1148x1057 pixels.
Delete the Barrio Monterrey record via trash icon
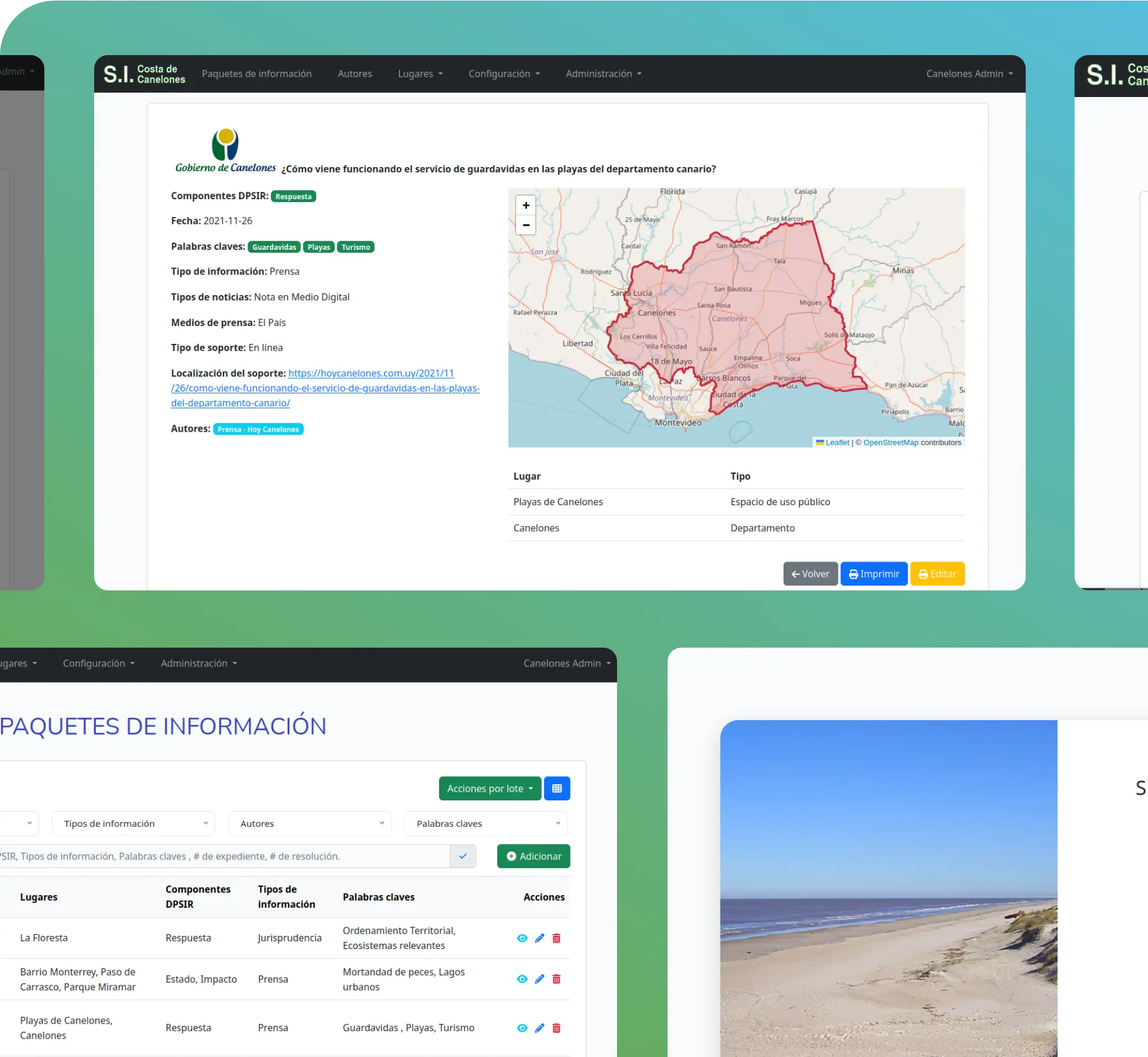[x=556, y=979]
